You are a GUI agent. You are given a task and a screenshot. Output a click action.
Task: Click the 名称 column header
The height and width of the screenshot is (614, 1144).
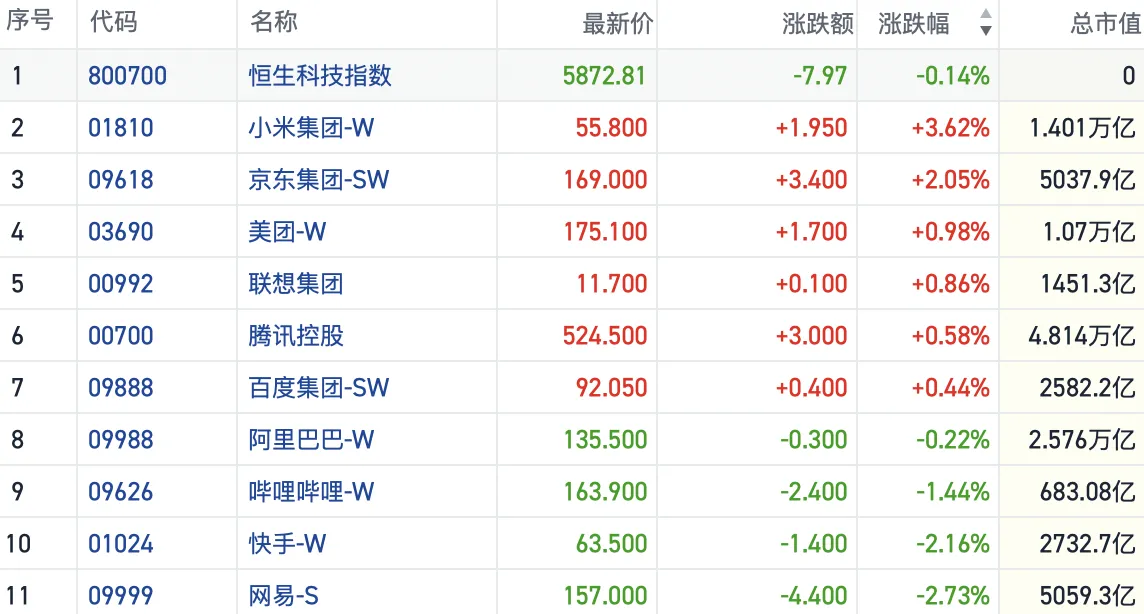[x=274, y=23]
